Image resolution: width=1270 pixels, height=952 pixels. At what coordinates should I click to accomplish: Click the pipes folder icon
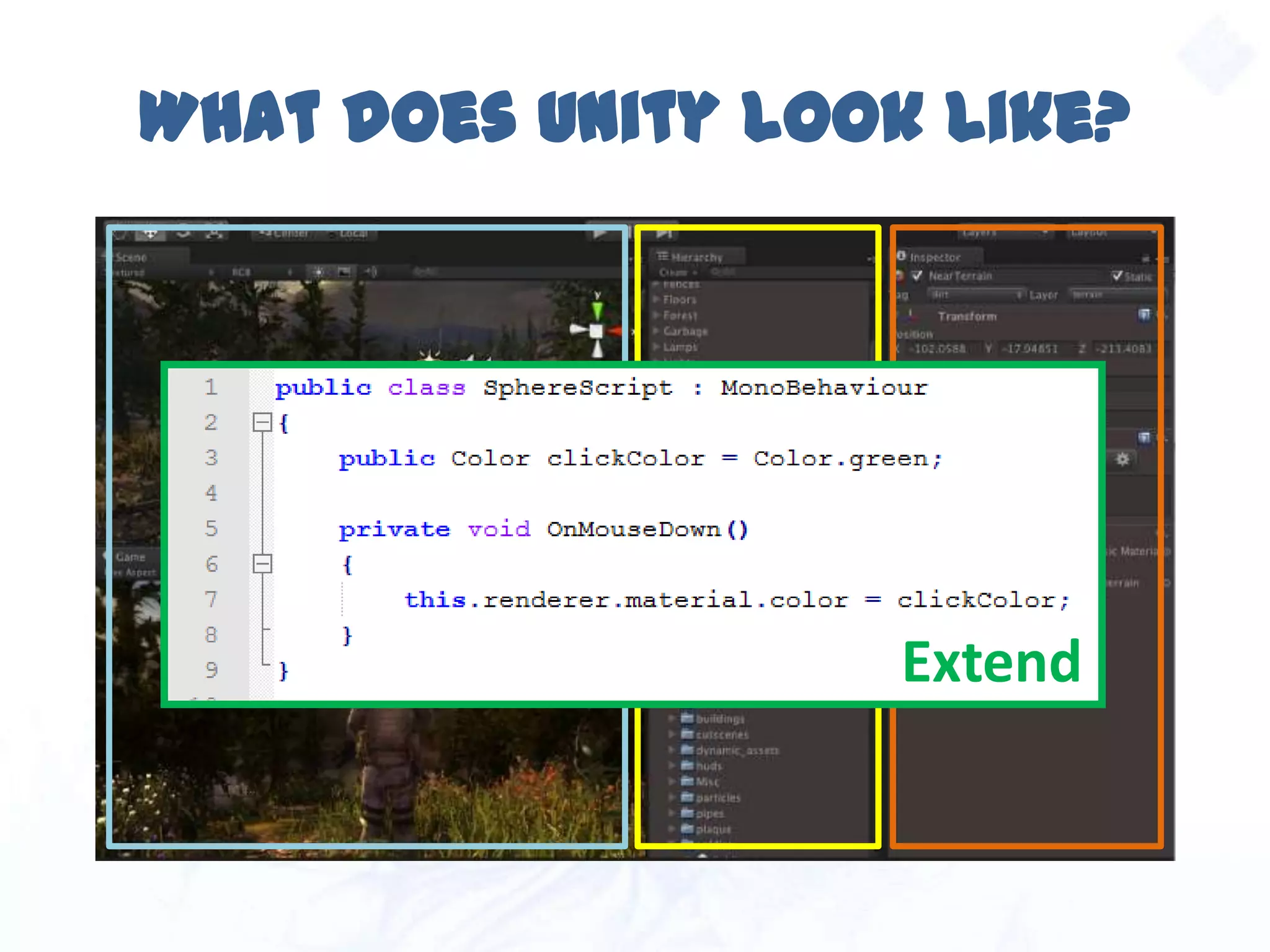pyautogui.click(x=687, y=813)
